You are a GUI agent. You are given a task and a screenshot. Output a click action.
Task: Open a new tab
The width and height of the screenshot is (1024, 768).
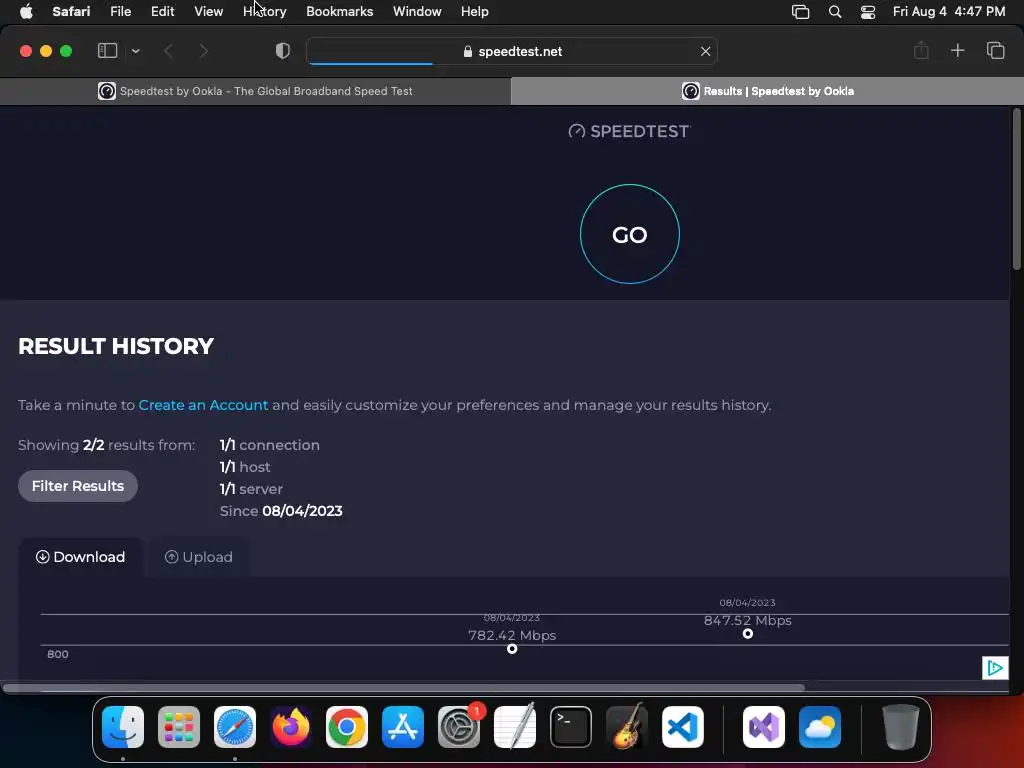point(957,50)
